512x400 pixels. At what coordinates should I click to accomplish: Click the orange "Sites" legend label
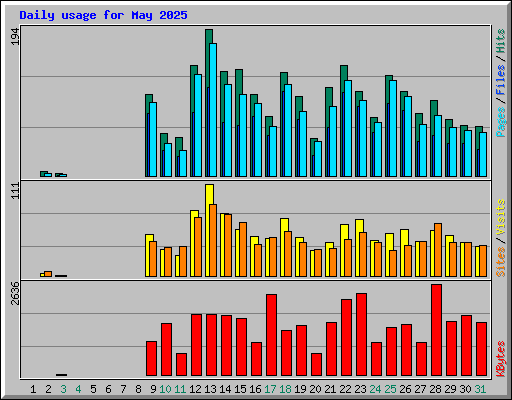(501, 262)
